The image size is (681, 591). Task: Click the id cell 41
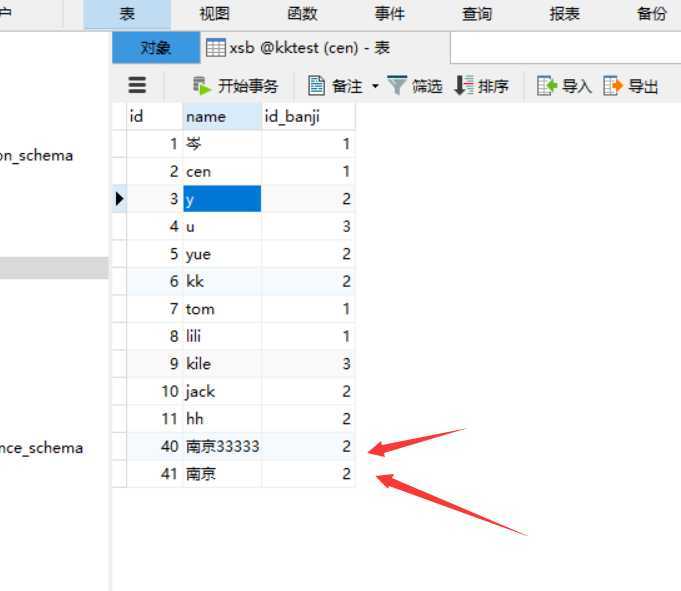(x=155, y=474)
